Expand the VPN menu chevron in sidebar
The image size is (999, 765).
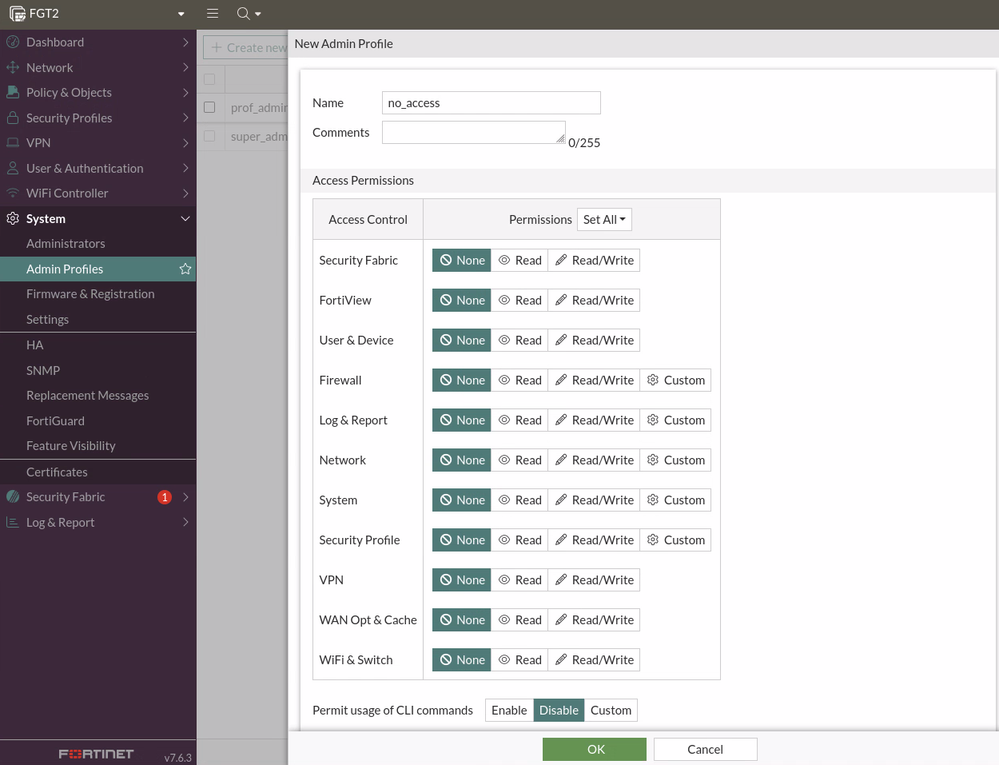click(185, 143)
